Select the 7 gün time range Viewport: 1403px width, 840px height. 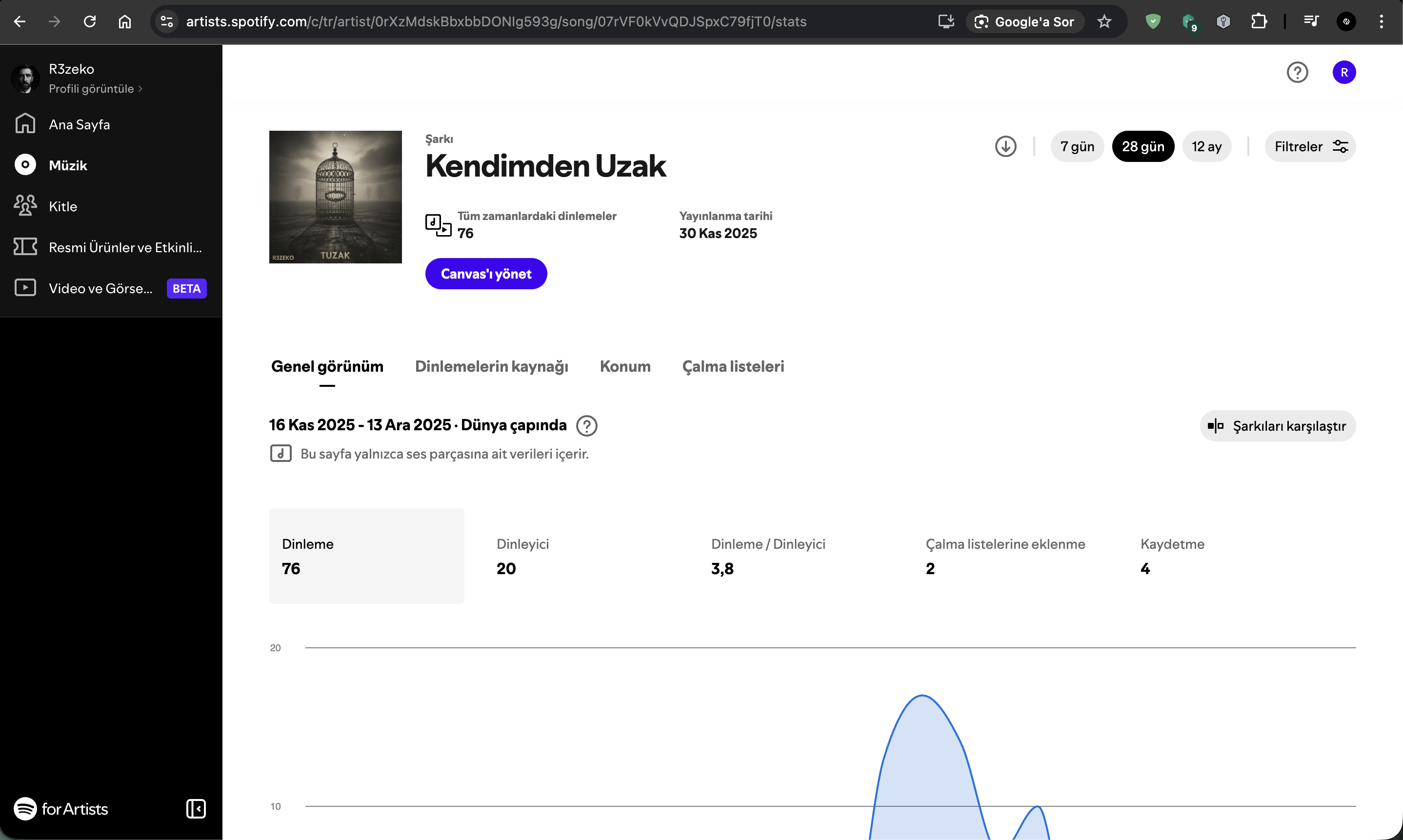[1077, 146]
